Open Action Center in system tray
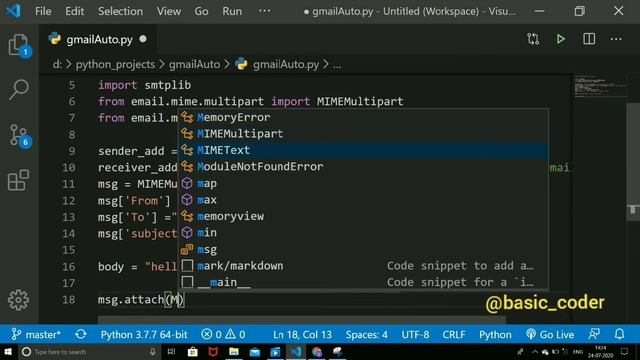The width and height of the screenshot is (640, 360). pos(624,351)
